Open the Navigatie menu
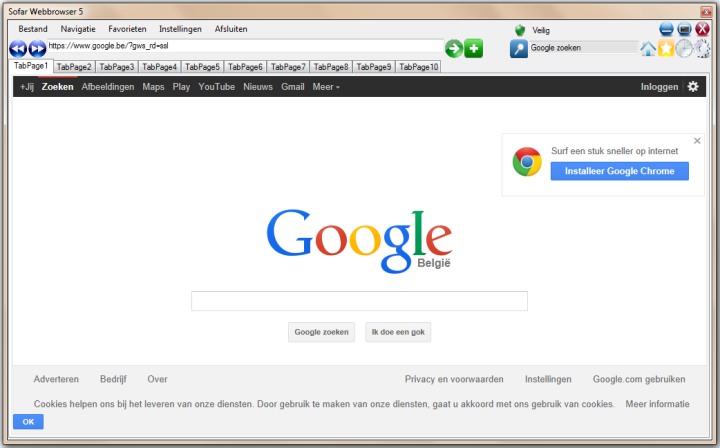The height and width of the screenshot is (448, 720). (78, 29)
